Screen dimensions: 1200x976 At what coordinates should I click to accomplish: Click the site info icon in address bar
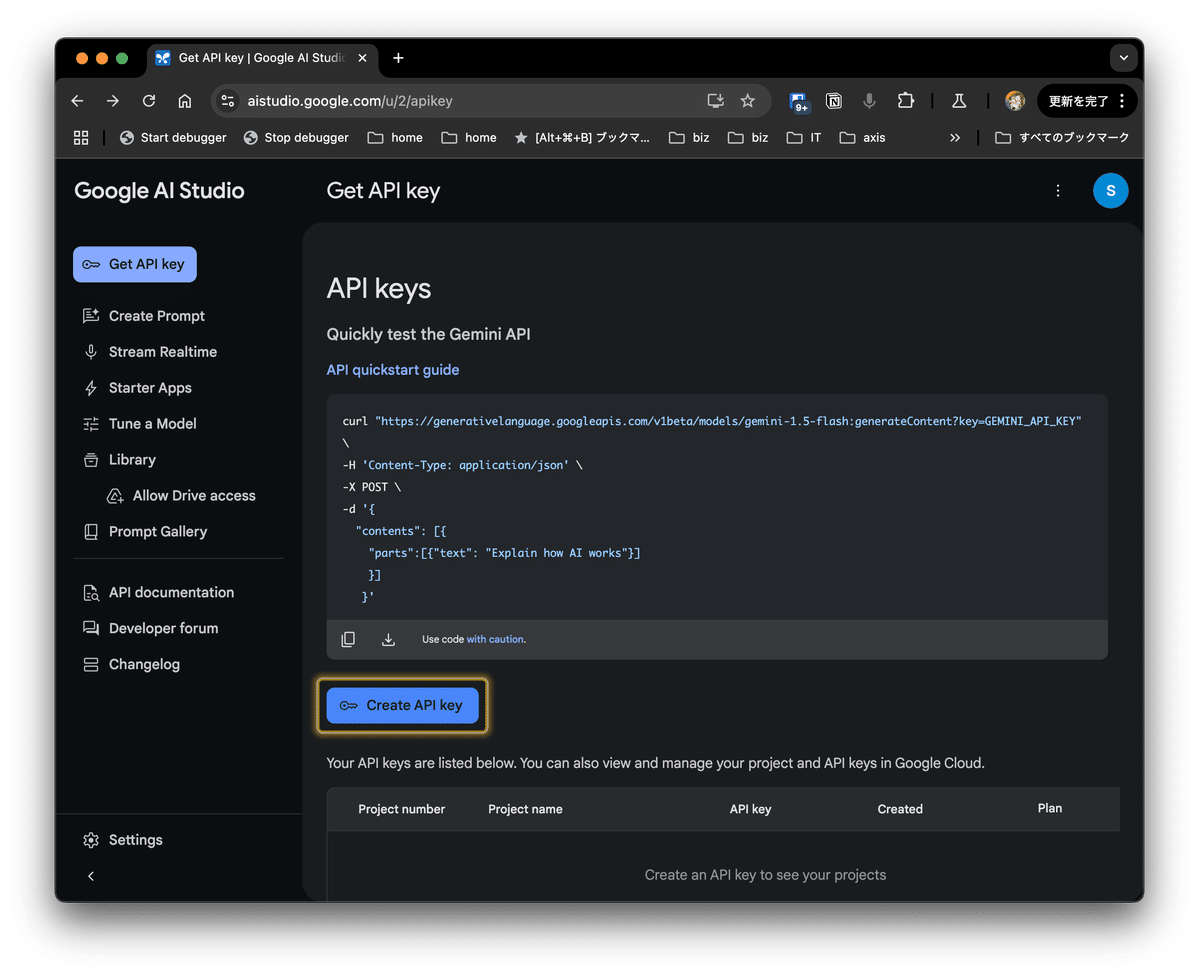pos(228,101)
